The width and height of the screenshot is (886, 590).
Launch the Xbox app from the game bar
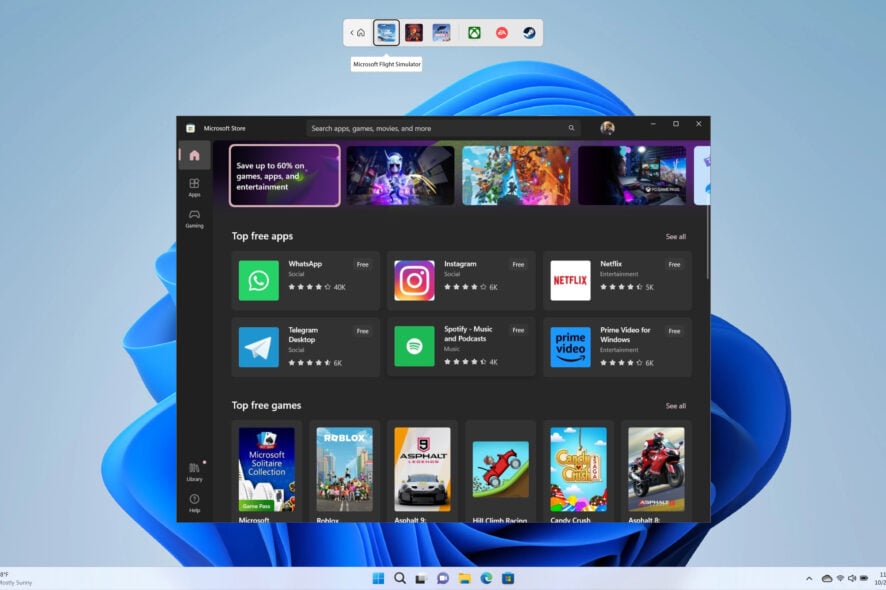point(474,33)
